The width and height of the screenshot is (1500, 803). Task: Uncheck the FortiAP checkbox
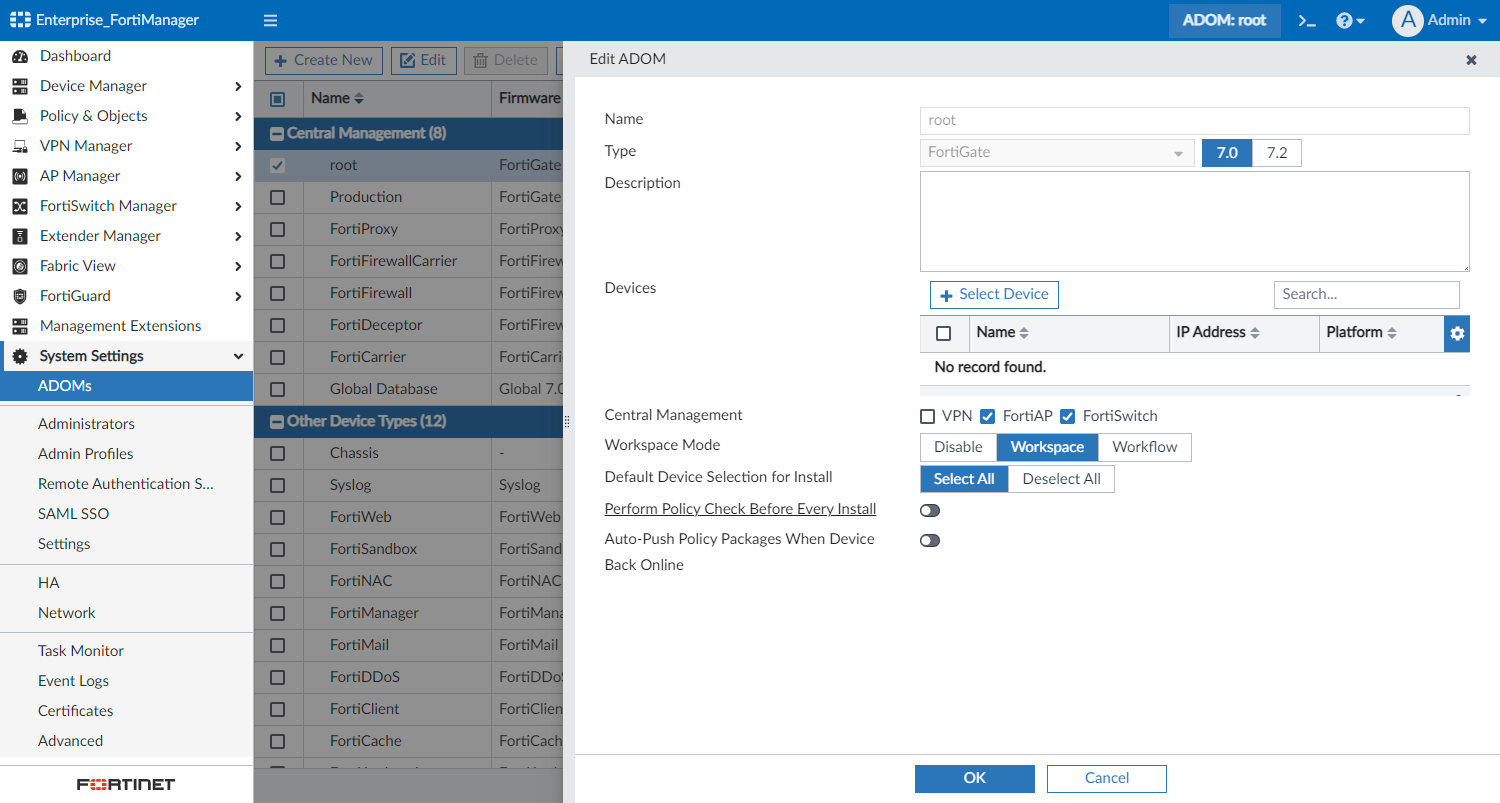(x=988, y=416)
